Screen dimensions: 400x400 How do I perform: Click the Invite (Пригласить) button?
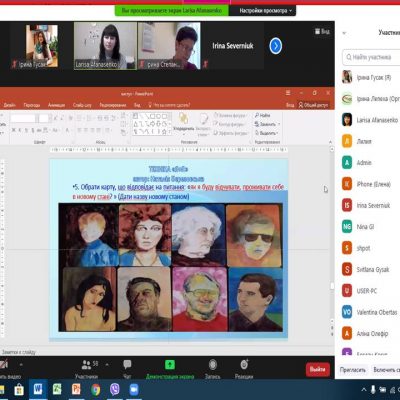click(x=353, y=370)
